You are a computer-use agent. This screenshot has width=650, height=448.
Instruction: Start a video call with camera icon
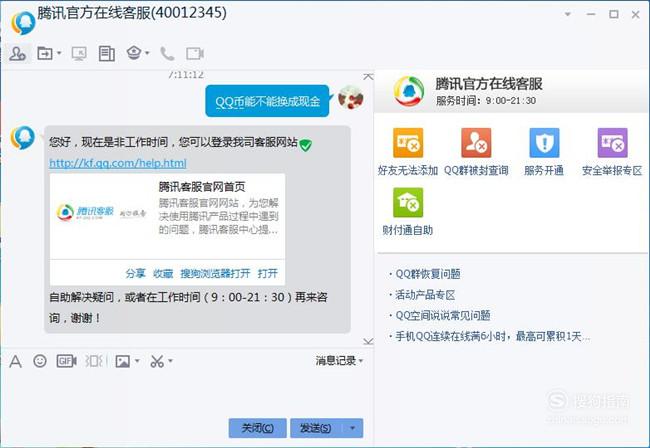[x=194, y=53]
